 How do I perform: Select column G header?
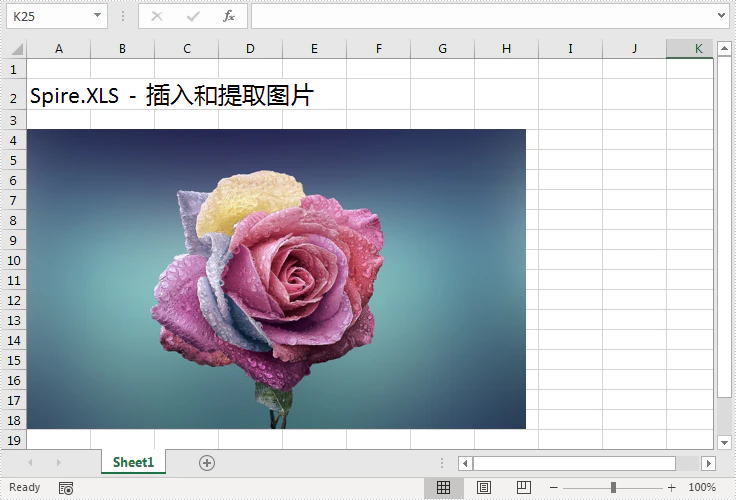pos(443,48)
